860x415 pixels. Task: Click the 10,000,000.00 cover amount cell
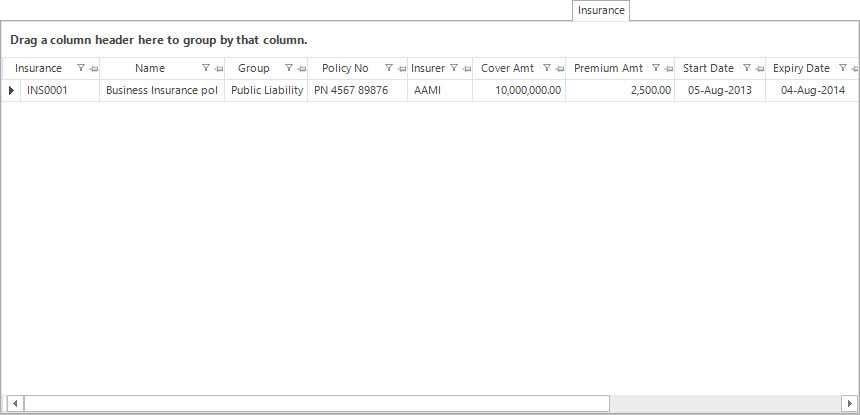(519, 90)
